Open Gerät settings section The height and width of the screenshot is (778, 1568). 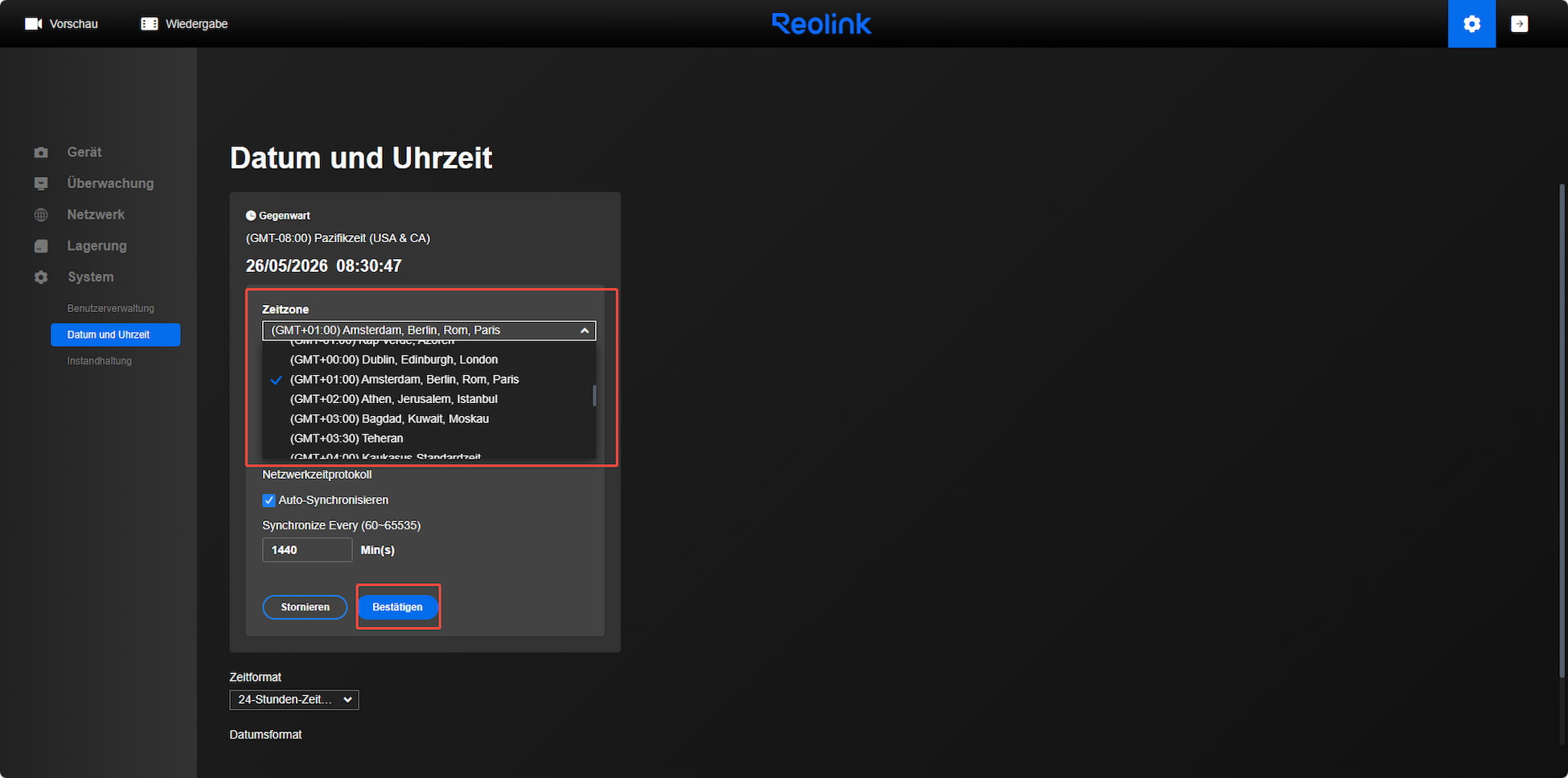tap(84, 152)
